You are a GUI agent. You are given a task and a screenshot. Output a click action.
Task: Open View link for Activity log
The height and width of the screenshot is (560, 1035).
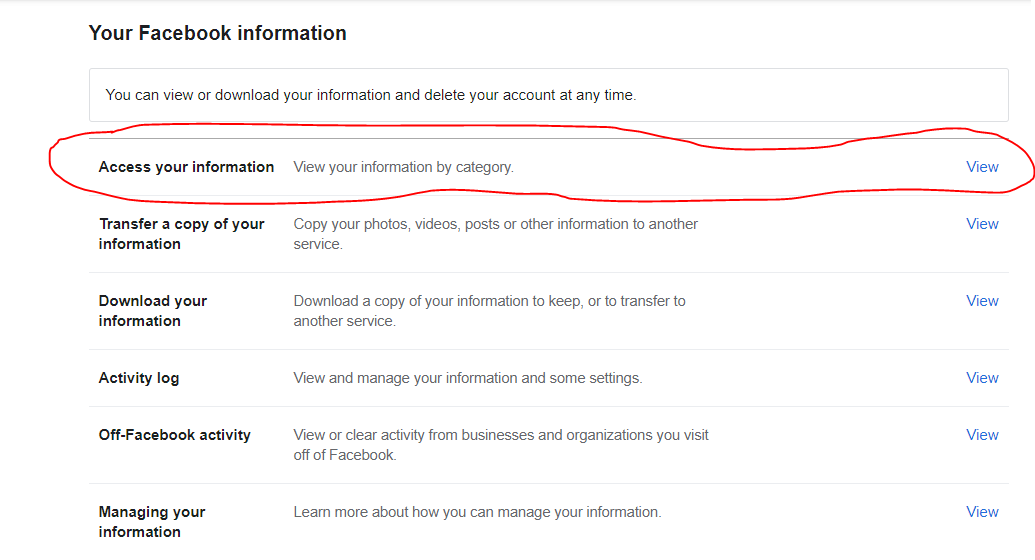tap(982, 378)
